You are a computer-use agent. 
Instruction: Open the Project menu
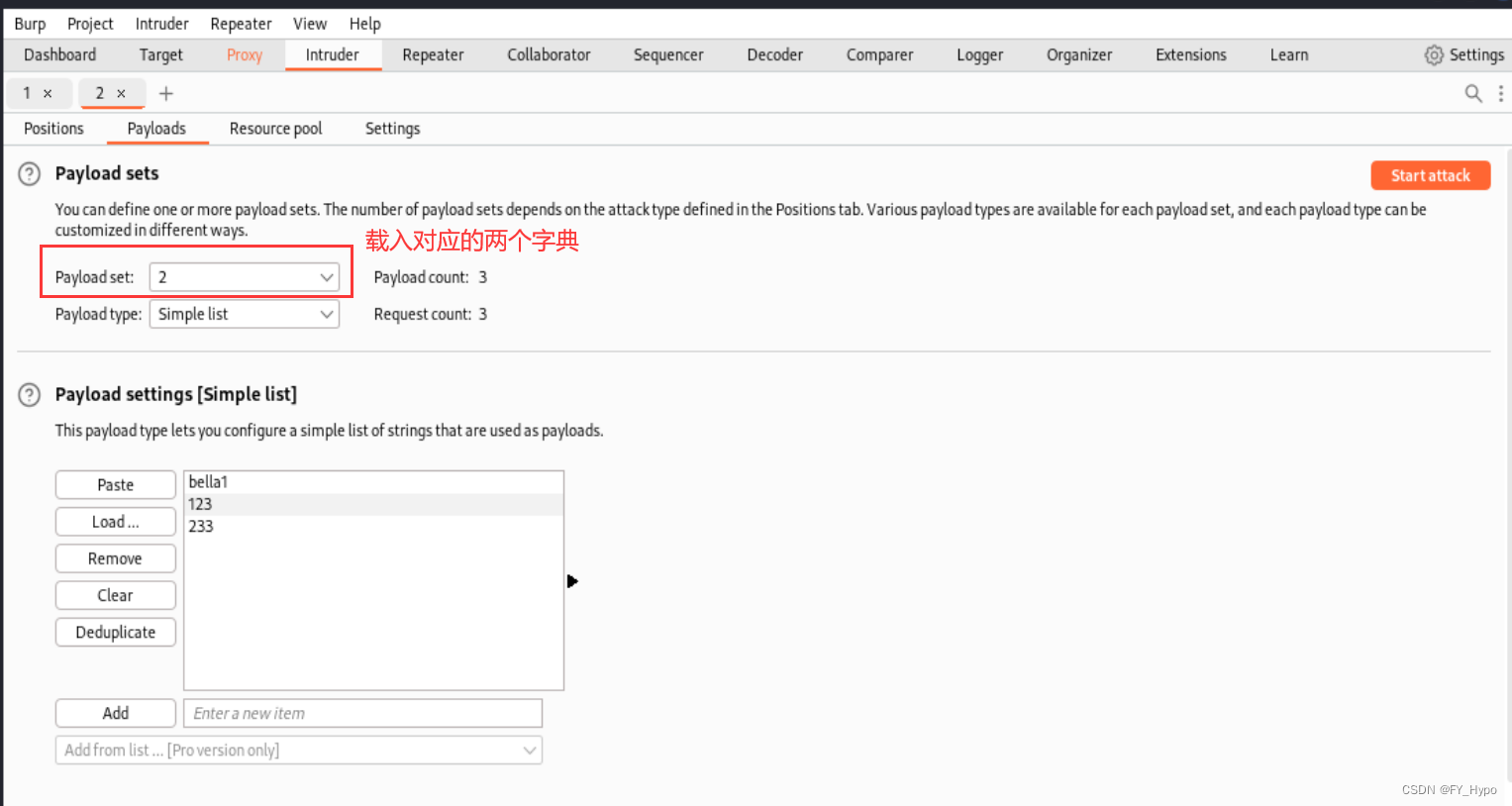click(90, 24)
